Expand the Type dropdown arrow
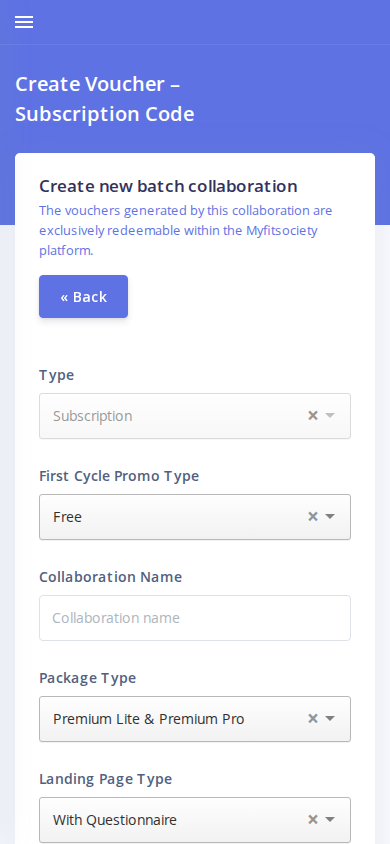The image size is (390, 844). click(330, 416)
